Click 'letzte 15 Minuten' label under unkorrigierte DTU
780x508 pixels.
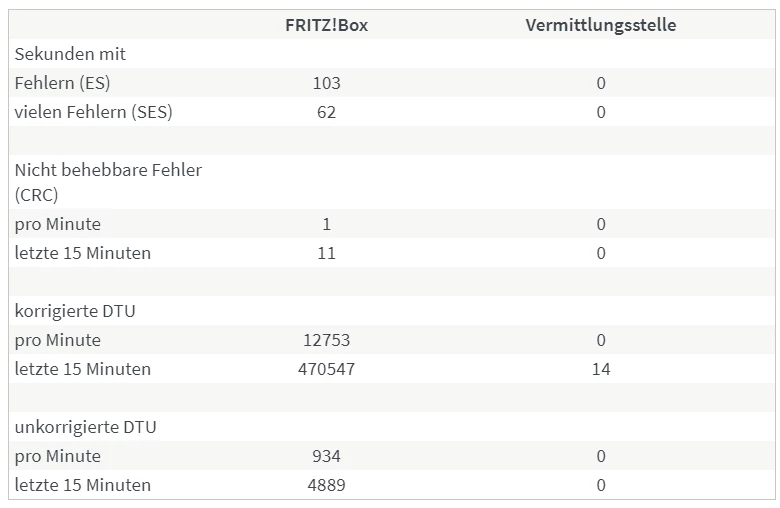(82, 485)
